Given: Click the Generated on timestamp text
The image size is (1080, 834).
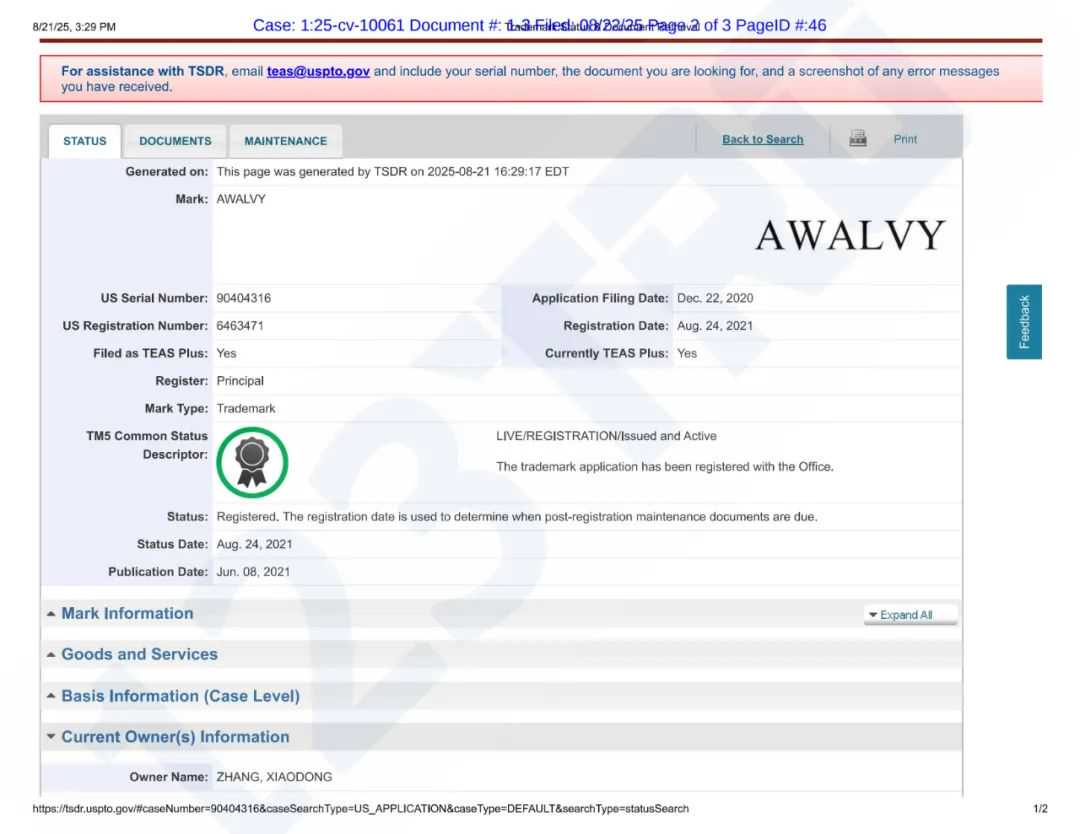Looking at the screenshot, I should 393,171.
